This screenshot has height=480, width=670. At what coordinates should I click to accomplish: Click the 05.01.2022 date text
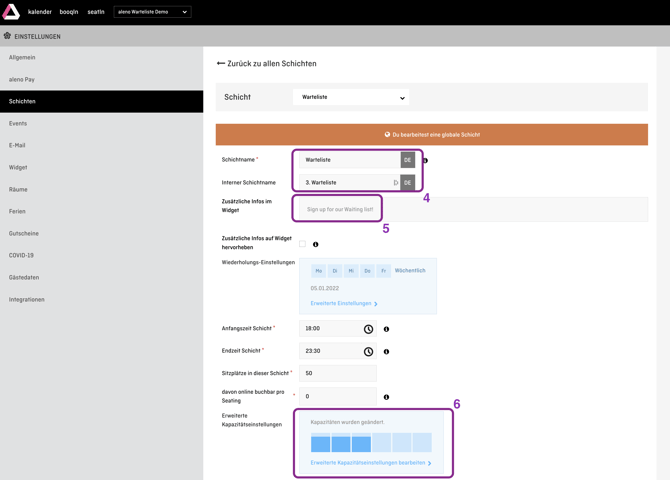pyautogui.click(x=325, y=289)
